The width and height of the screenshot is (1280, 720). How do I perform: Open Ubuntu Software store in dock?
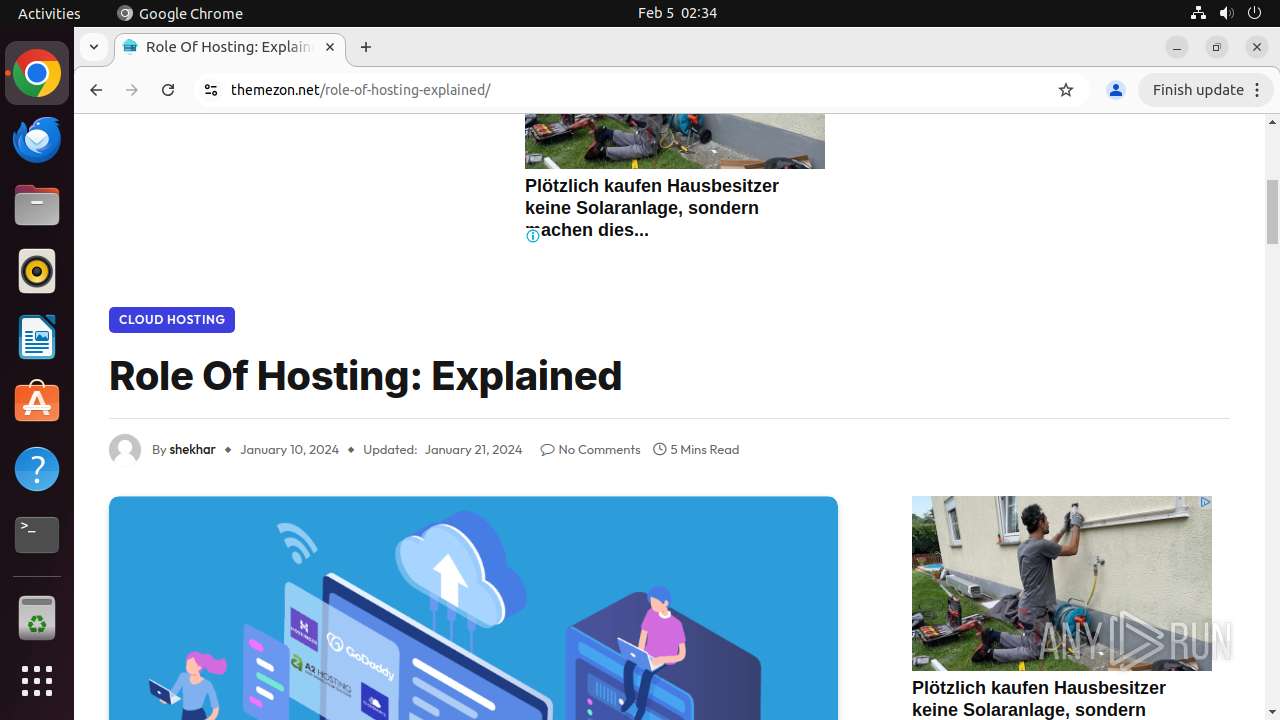(x=37, y=403)
